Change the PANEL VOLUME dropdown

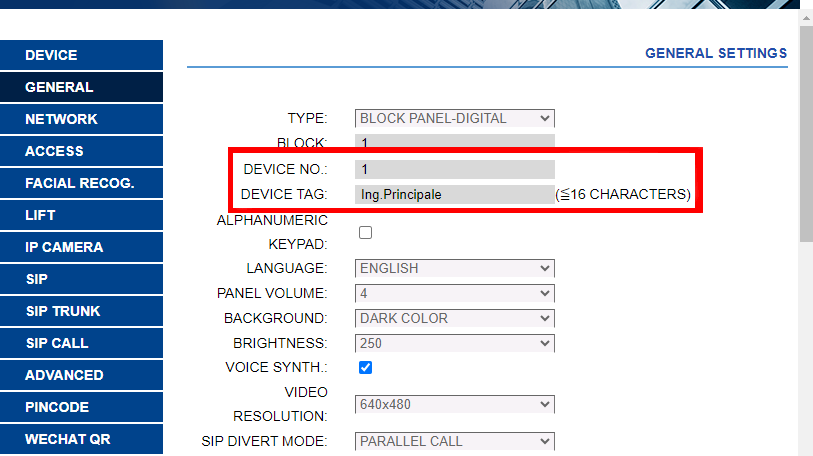pyautogui.click(x=454, y=293)
